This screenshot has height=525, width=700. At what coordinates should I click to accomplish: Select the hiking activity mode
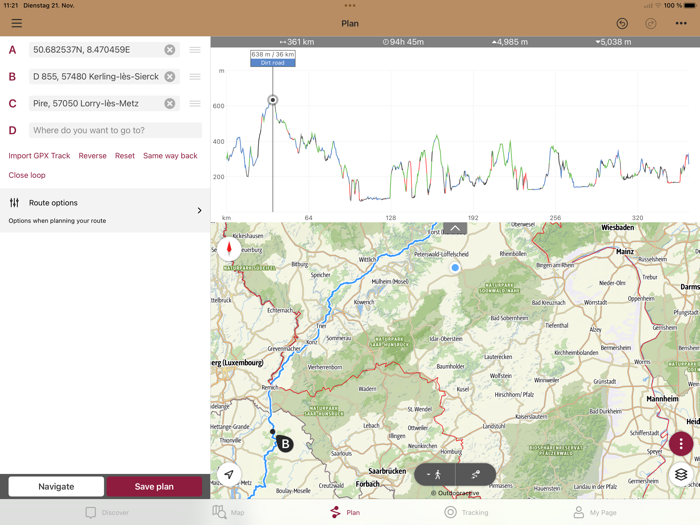tap(435, 474)
